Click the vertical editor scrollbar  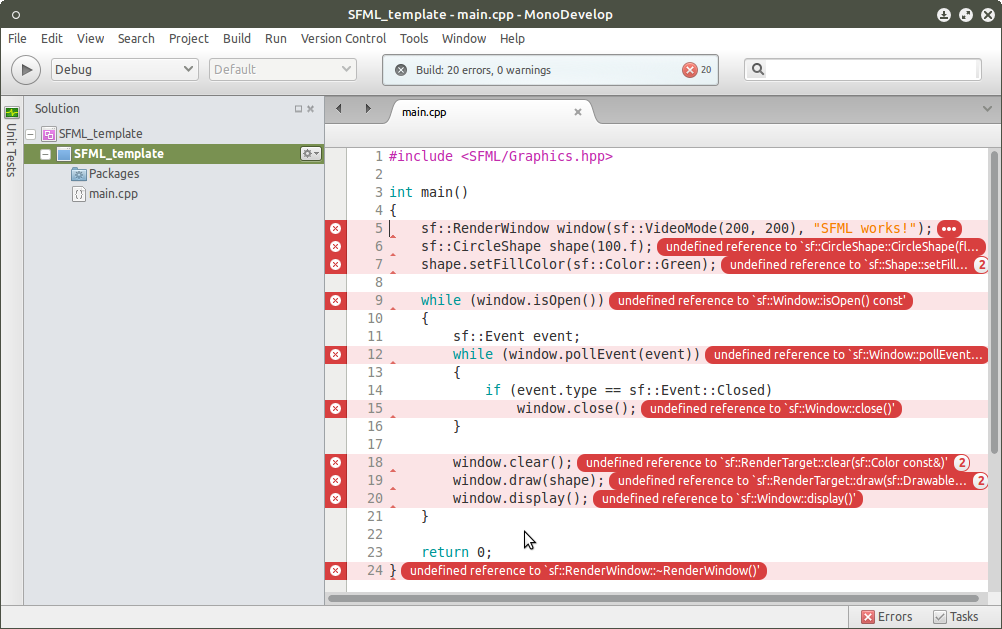click(994, 302)
